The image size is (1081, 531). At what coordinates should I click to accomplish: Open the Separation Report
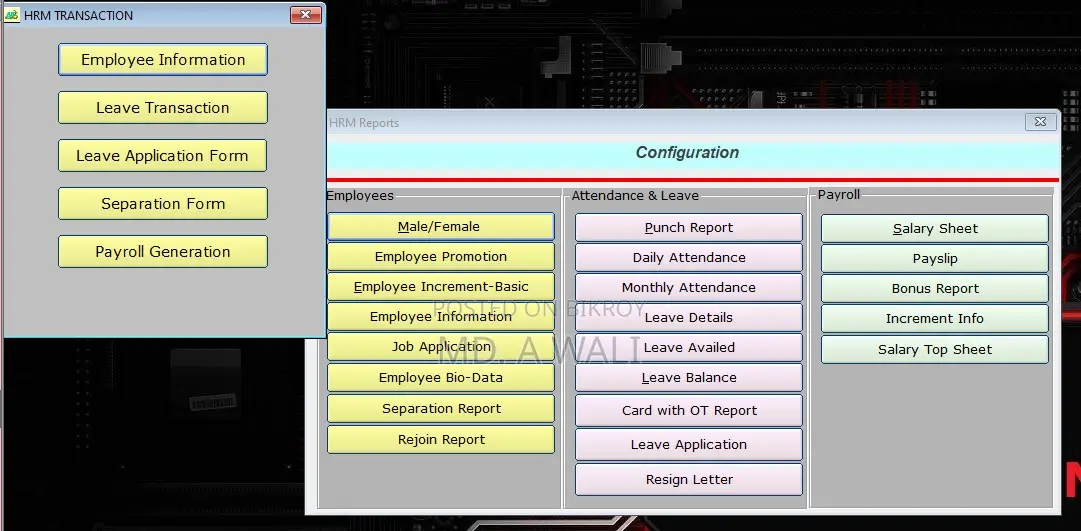[441, 408]
